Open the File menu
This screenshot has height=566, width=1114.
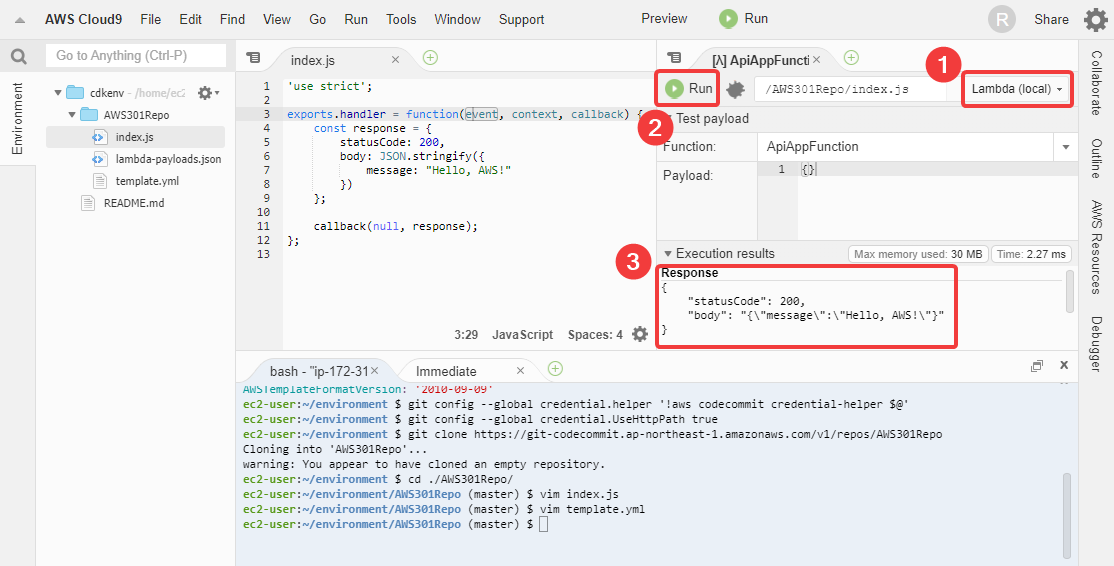(151, 19)
